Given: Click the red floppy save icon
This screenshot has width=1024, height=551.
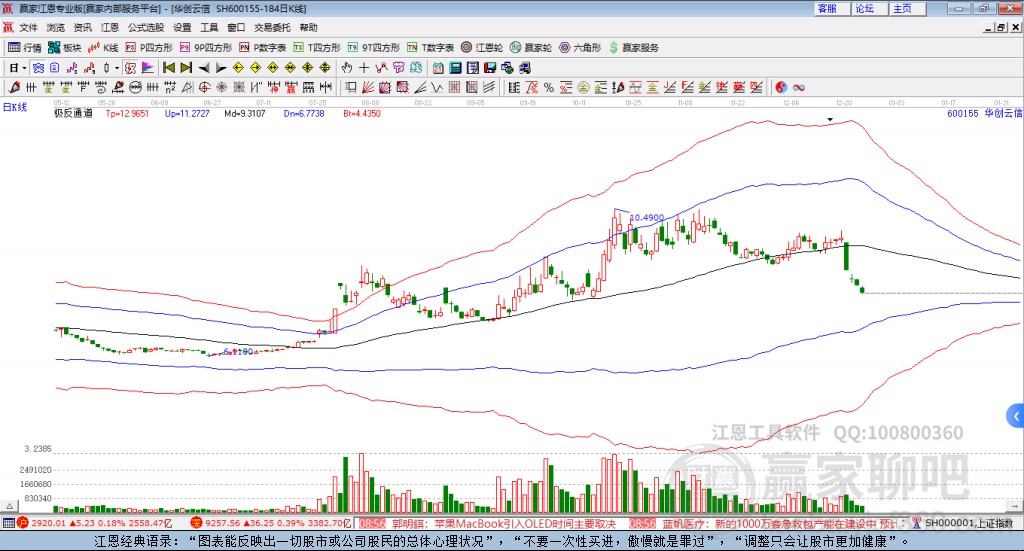Looking at the screenshot, I should (x=490, y=68).
